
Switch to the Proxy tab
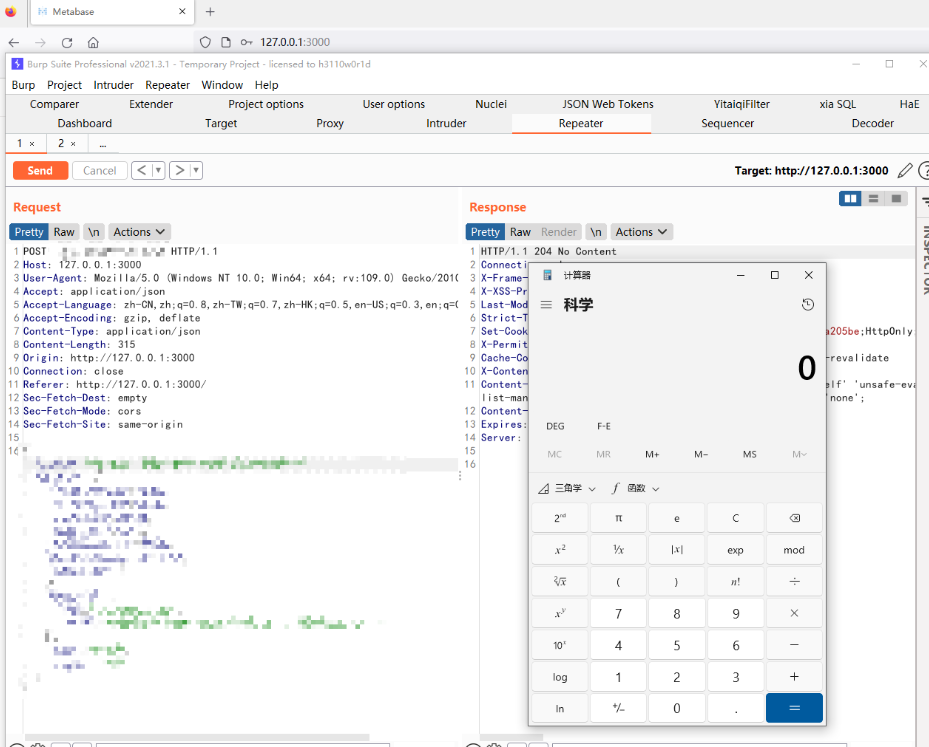(330, 123)
